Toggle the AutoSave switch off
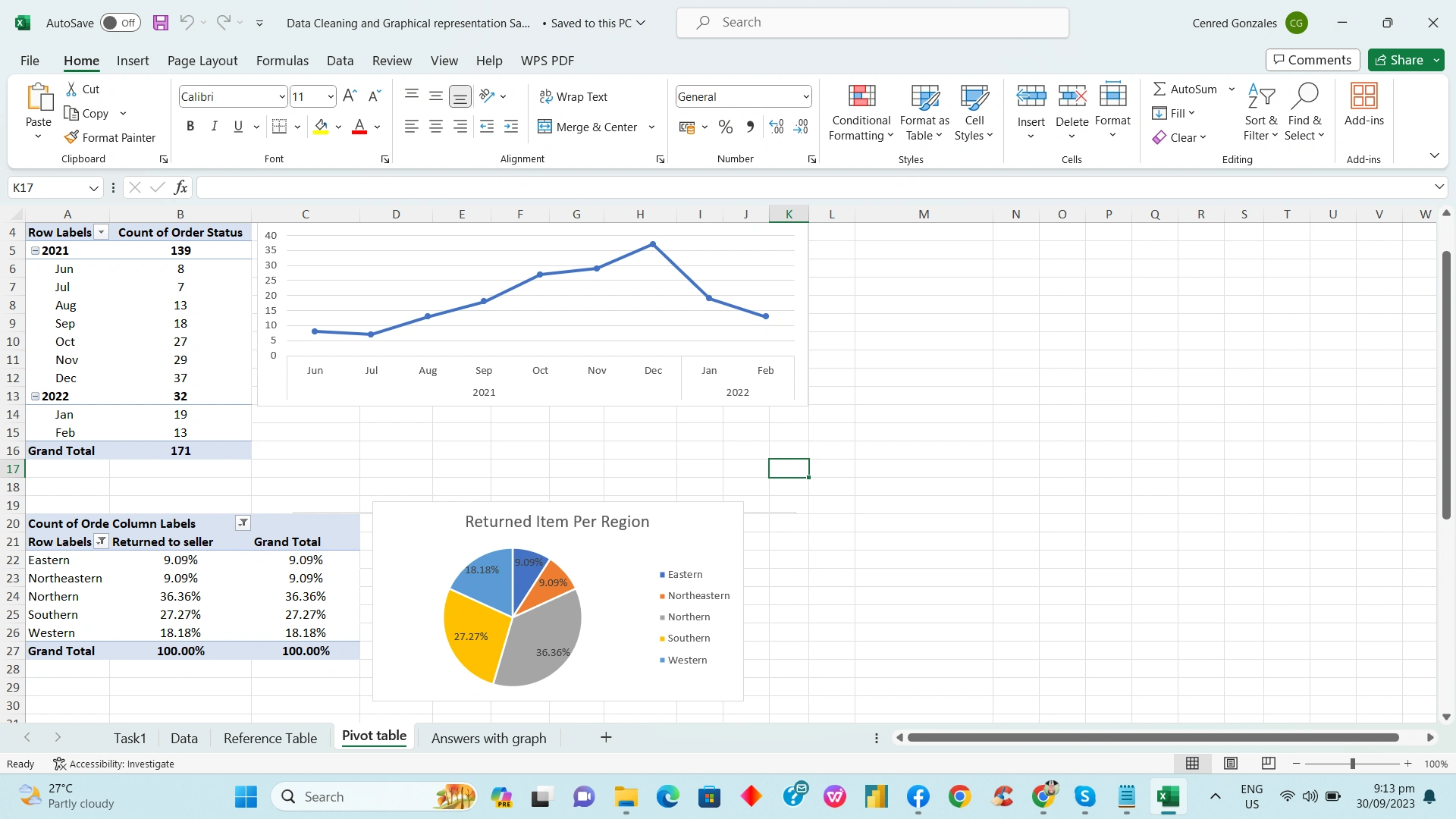This screenshot has width=1456, height=819. pyautogui.click(x=120, y=23)
